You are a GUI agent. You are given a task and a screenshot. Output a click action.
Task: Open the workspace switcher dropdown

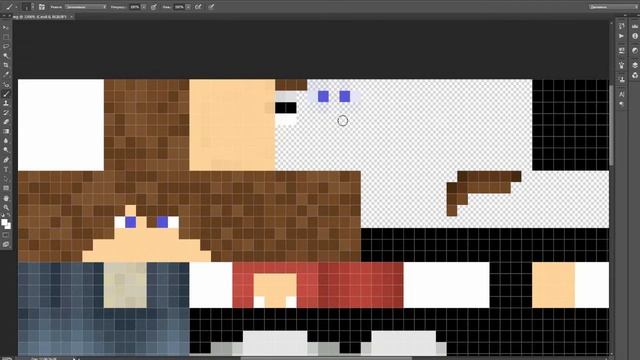tap(613, 7)
